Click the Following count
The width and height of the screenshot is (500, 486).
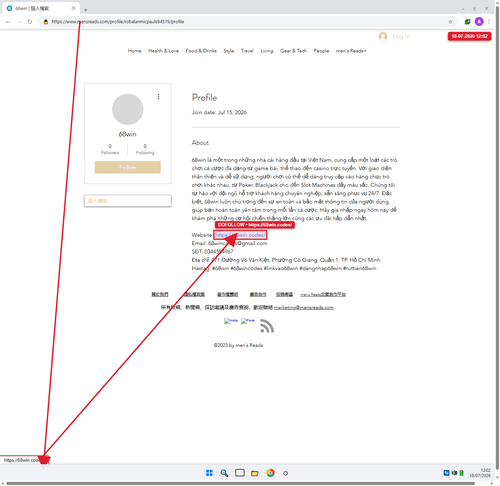point(145,149)
